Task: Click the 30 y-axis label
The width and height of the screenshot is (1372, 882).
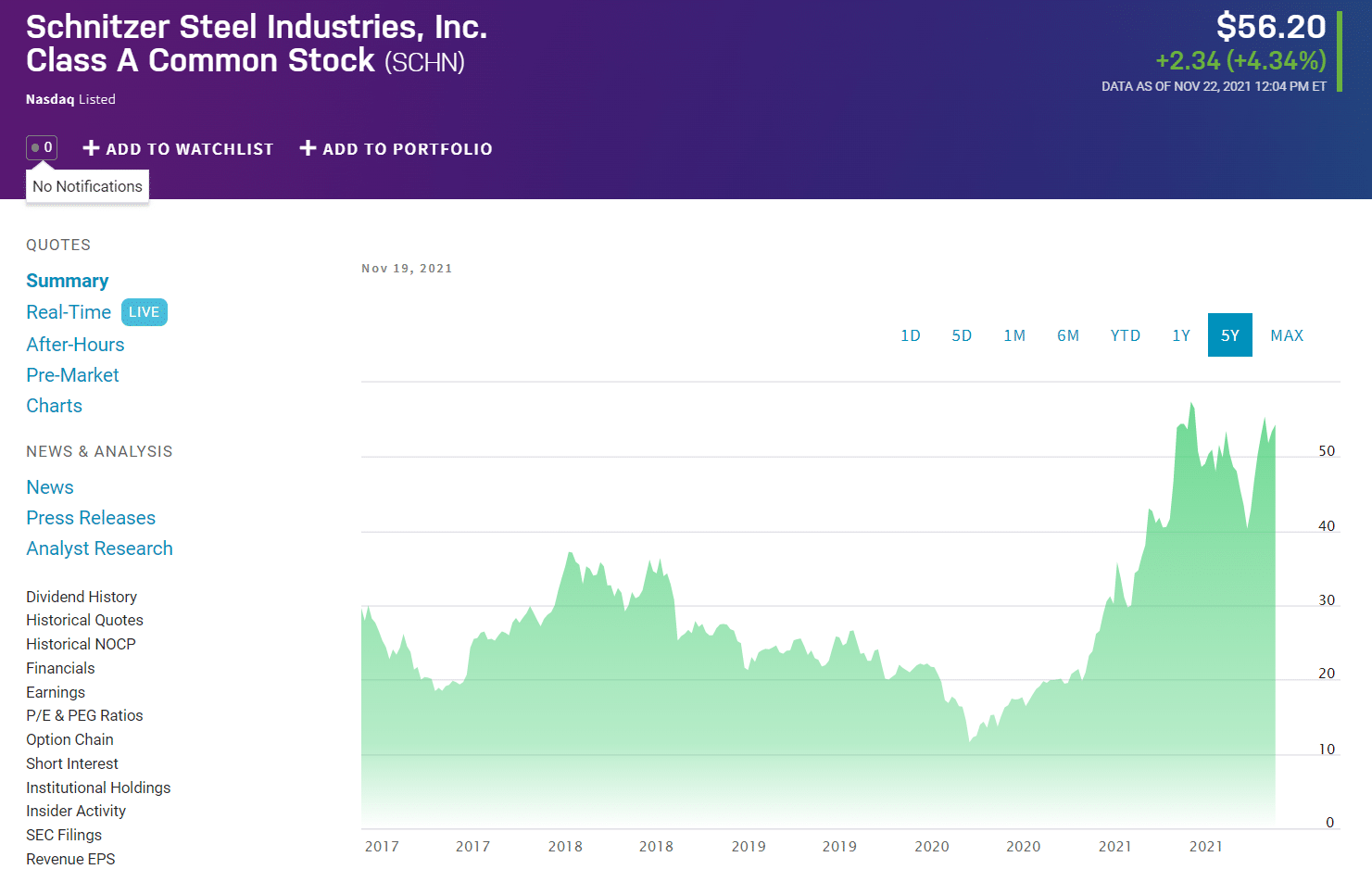Action: click(1327, 600)
